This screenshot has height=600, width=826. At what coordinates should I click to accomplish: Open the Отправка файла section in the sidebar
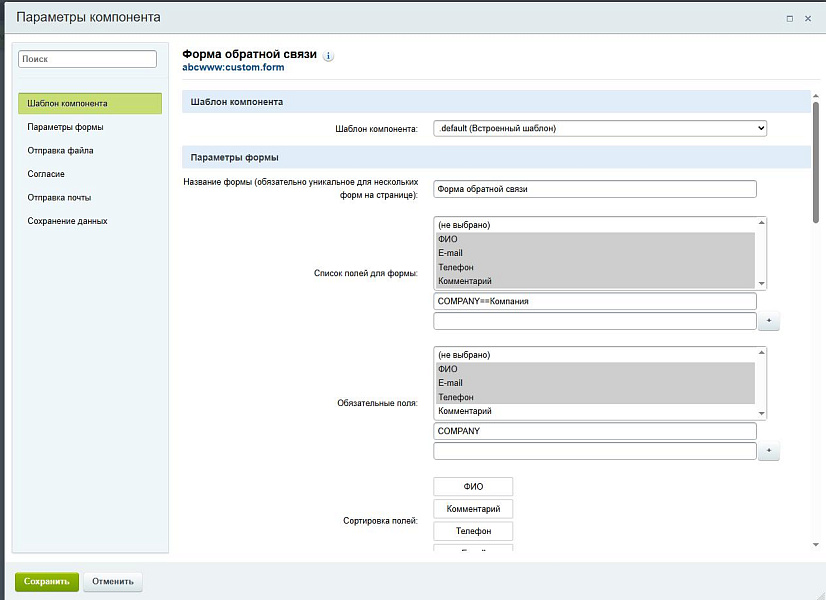coord(60,150)
